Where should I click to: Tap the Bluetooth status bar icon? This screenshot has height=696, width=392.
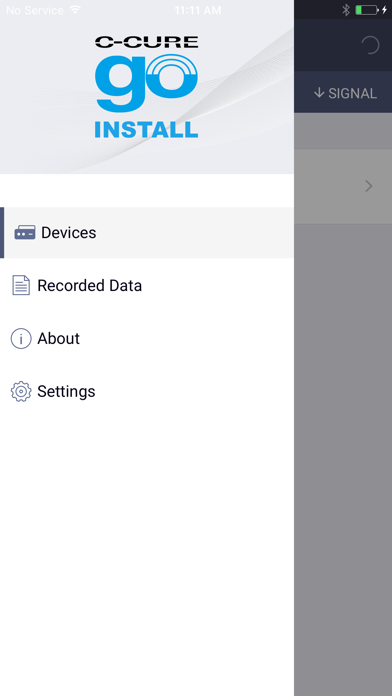click(346, 10)
